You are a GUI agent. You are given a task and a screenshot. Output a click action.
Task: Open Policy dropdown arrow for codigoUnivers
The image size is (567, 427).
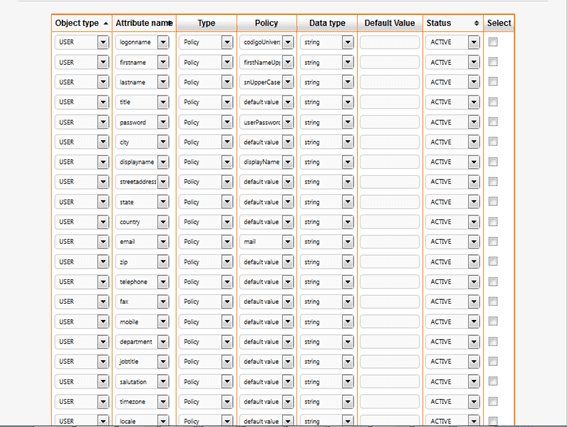point(288,42)
